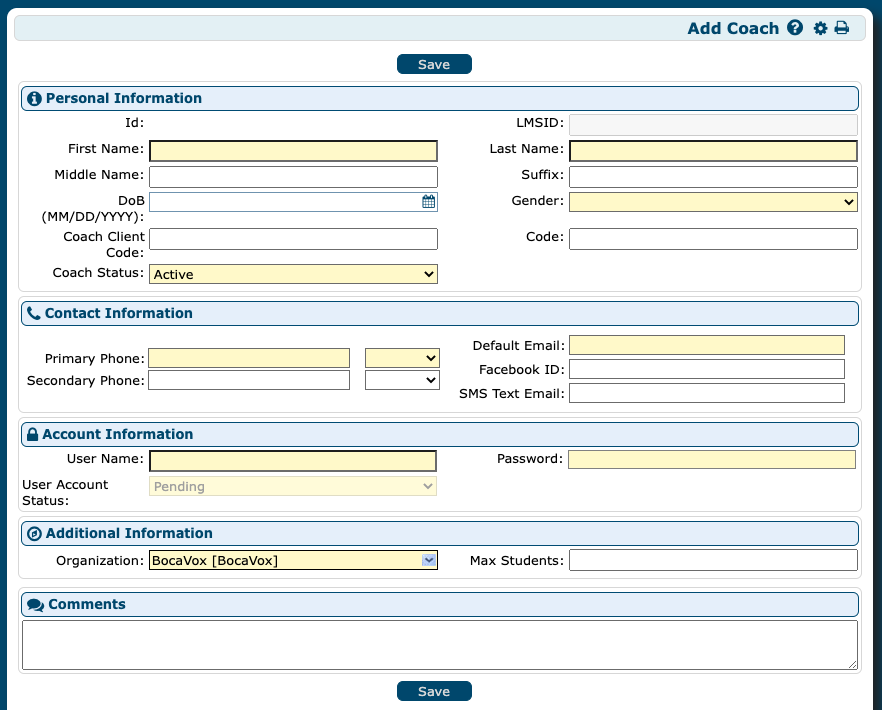Click the phone icon on Contact Information header
Image resolution: width=882 pixels, height=710 pixels.
(33, 313)
